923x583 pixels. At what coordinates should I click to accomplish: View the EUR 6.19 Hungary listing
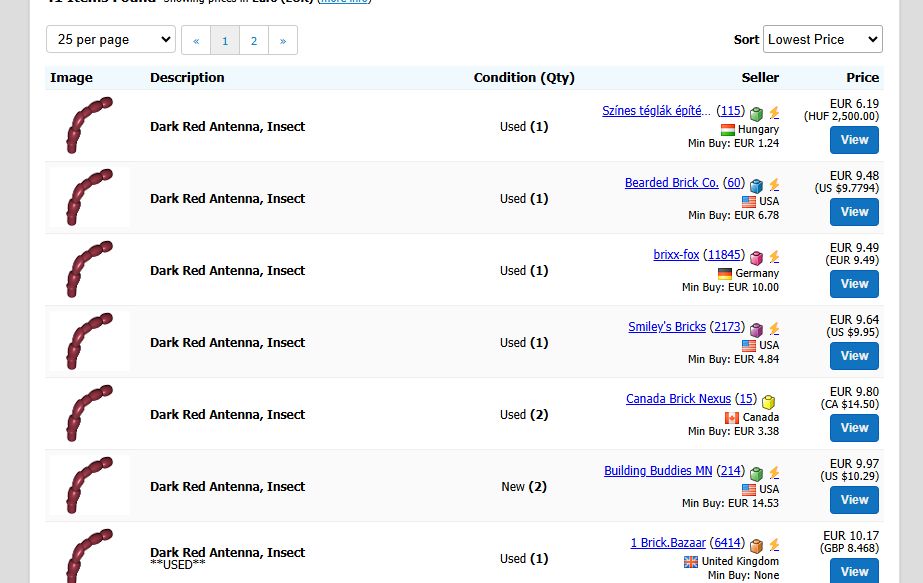pos(854,140)
